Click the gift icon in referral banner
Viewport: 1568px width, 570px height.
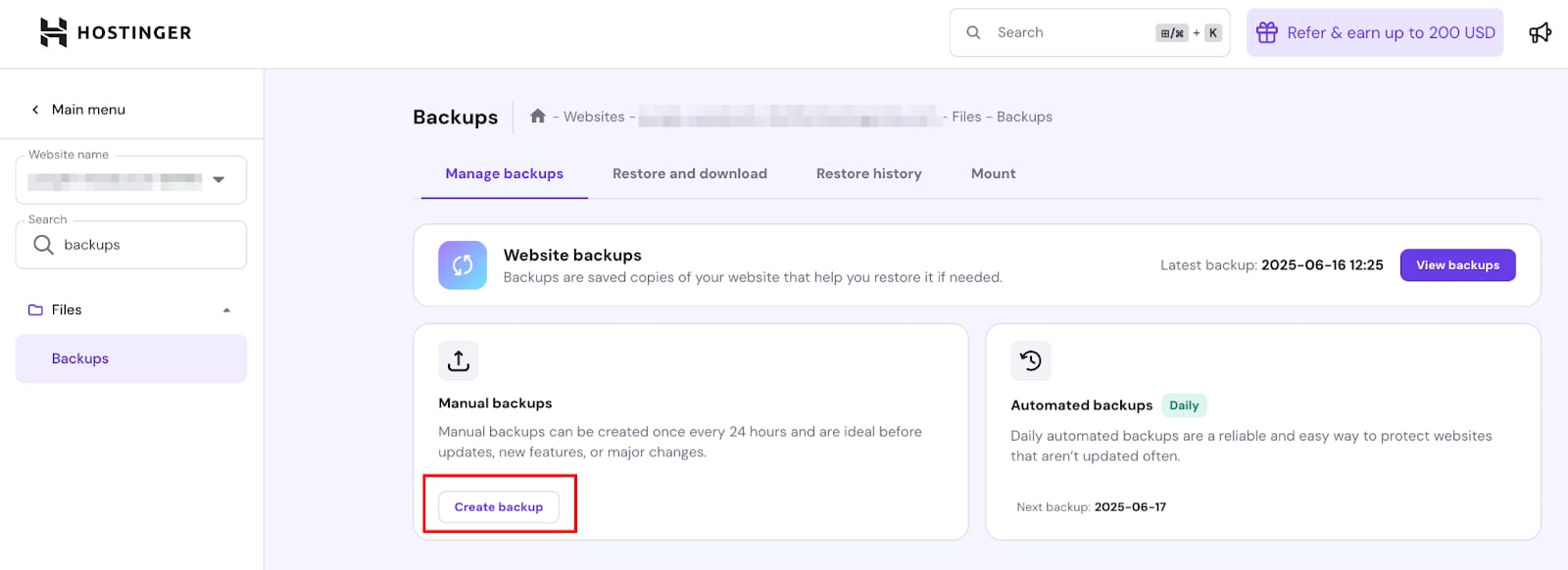[1266, 32]
